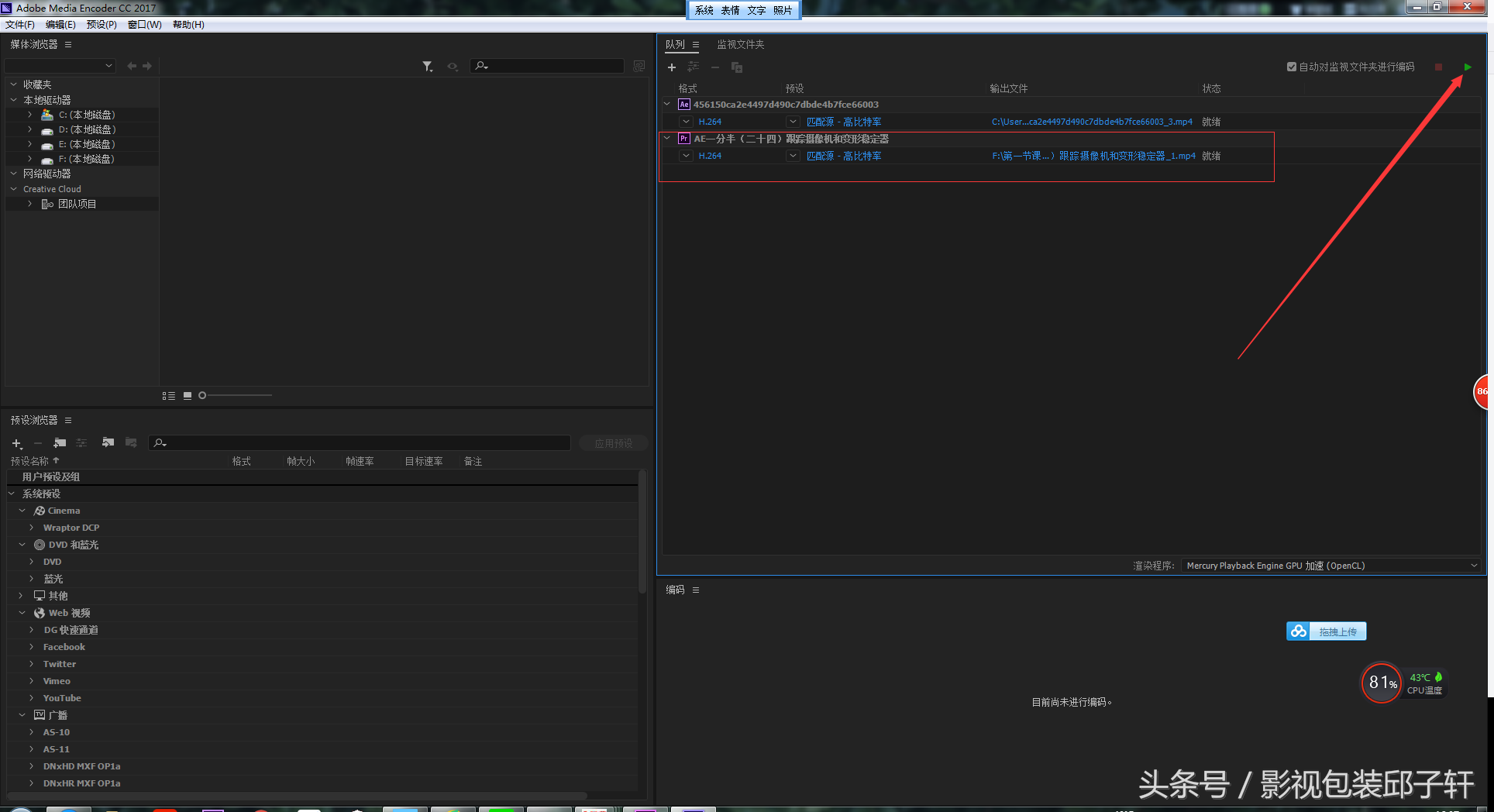
Task: Open the media browser panel menu icon
Action: pyautogui.click(x=68, y=44)
